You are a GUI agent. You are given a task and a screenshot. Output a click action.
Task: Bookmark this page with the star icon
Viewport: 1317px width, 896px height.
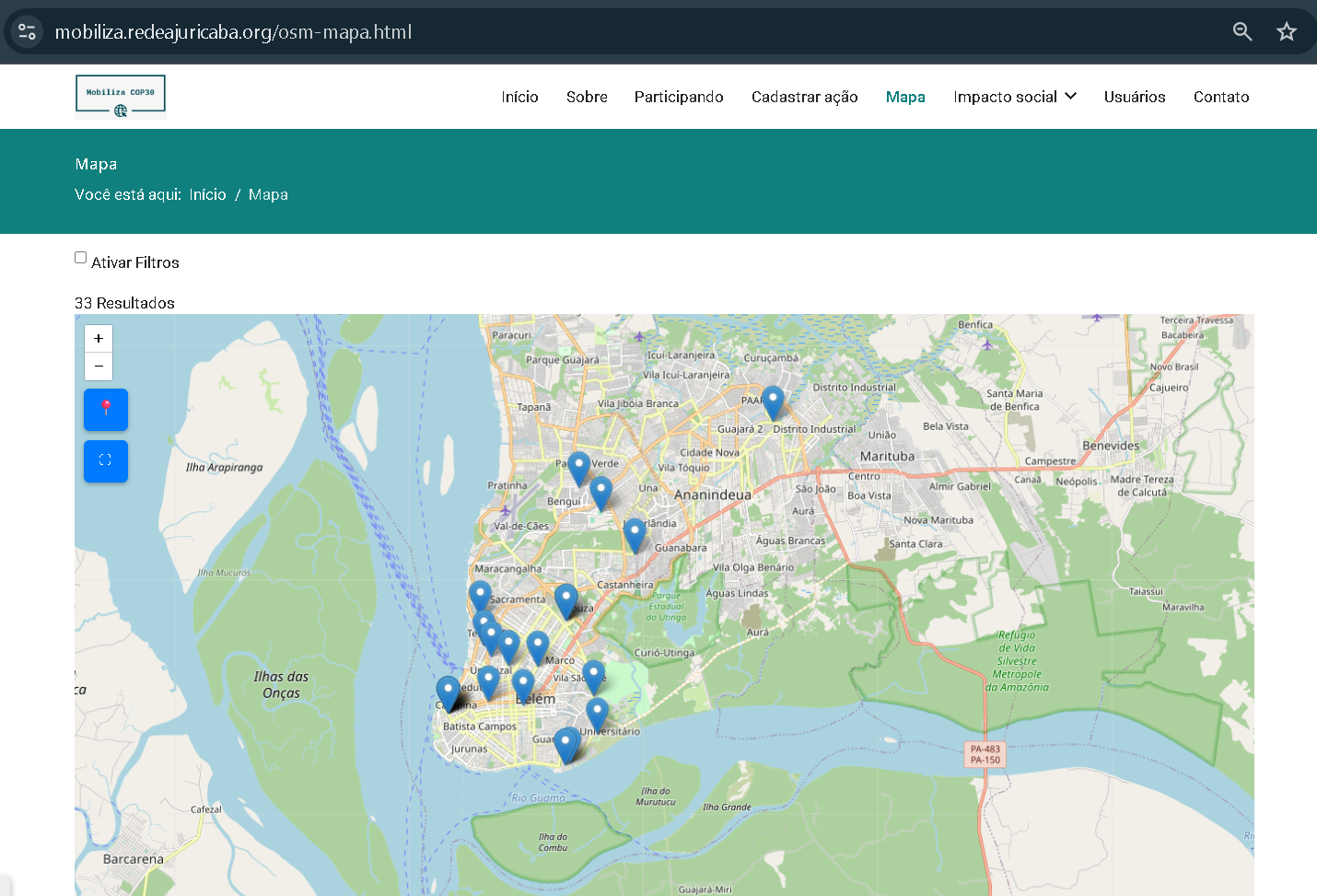pyautogui.click(x=1287, y=32)
